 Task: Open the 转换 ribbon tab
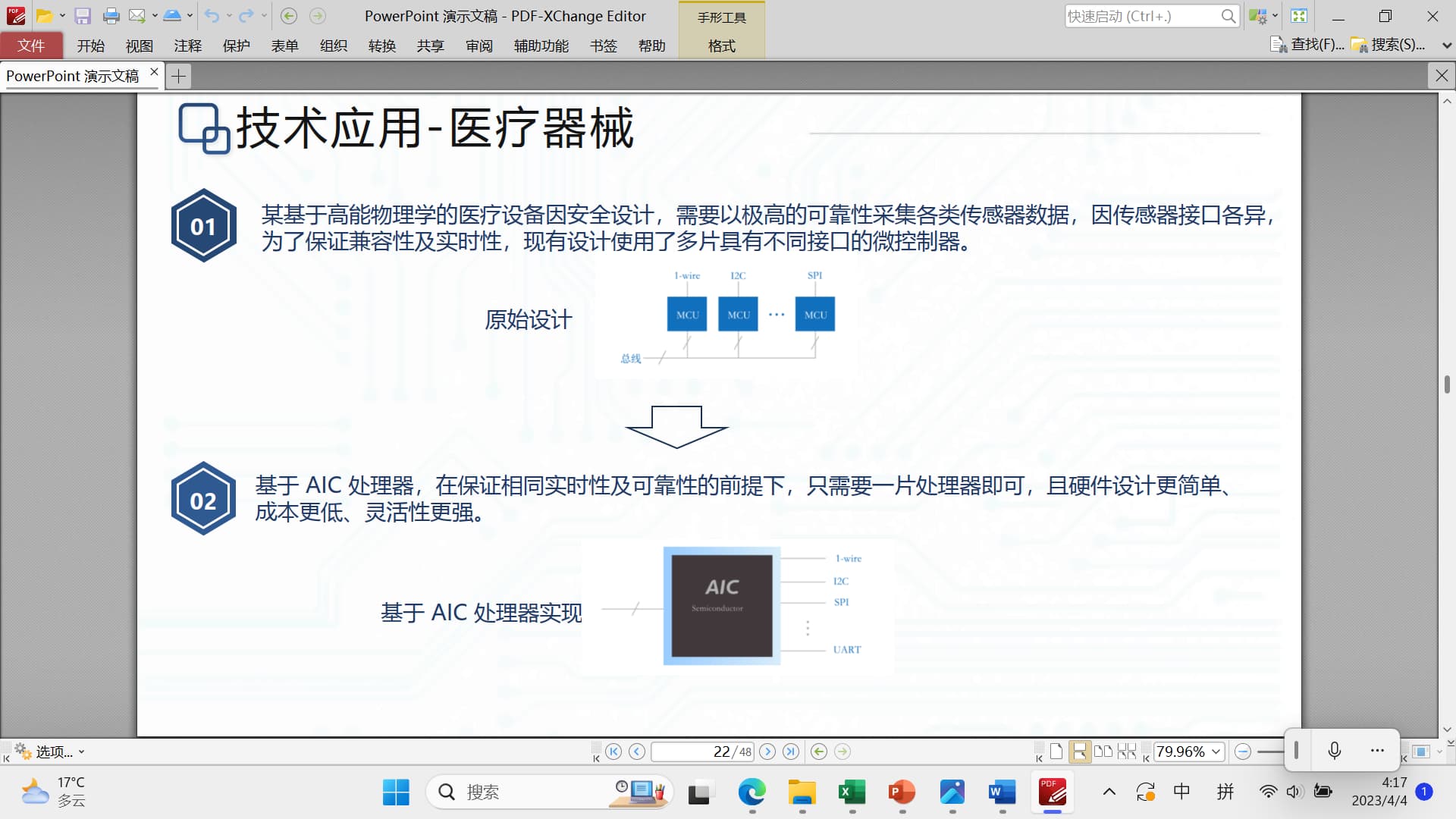click(x=381, y=45)
